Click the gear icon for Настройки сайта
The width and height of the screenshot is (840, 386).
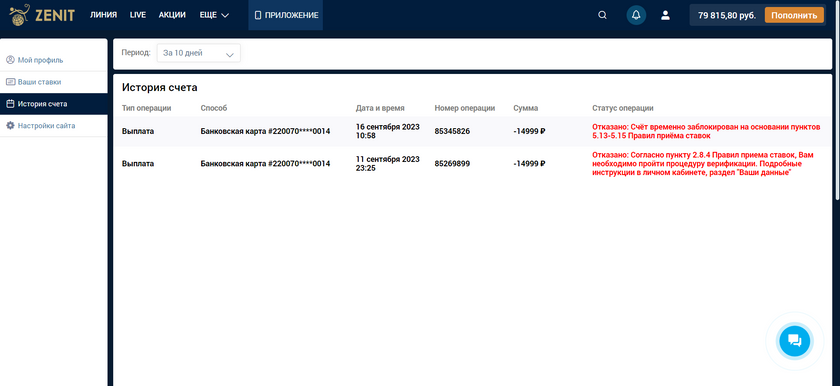click(10, 126)
